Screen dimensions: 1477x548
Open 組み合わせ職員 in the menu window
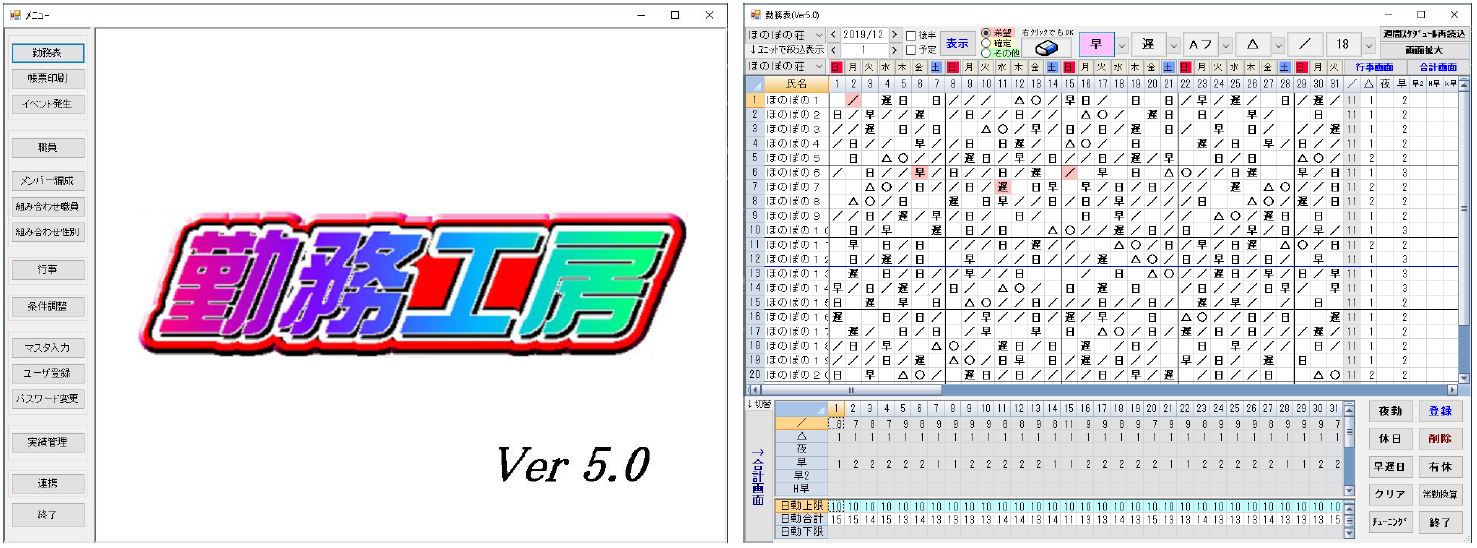coord(48,206)
